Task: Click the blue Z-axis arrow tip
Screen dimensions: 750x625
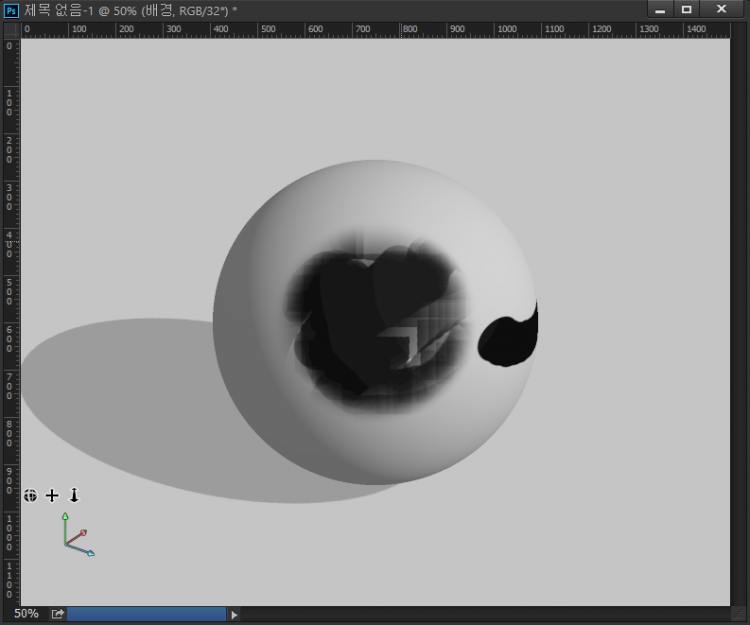Action: [91, 553]
